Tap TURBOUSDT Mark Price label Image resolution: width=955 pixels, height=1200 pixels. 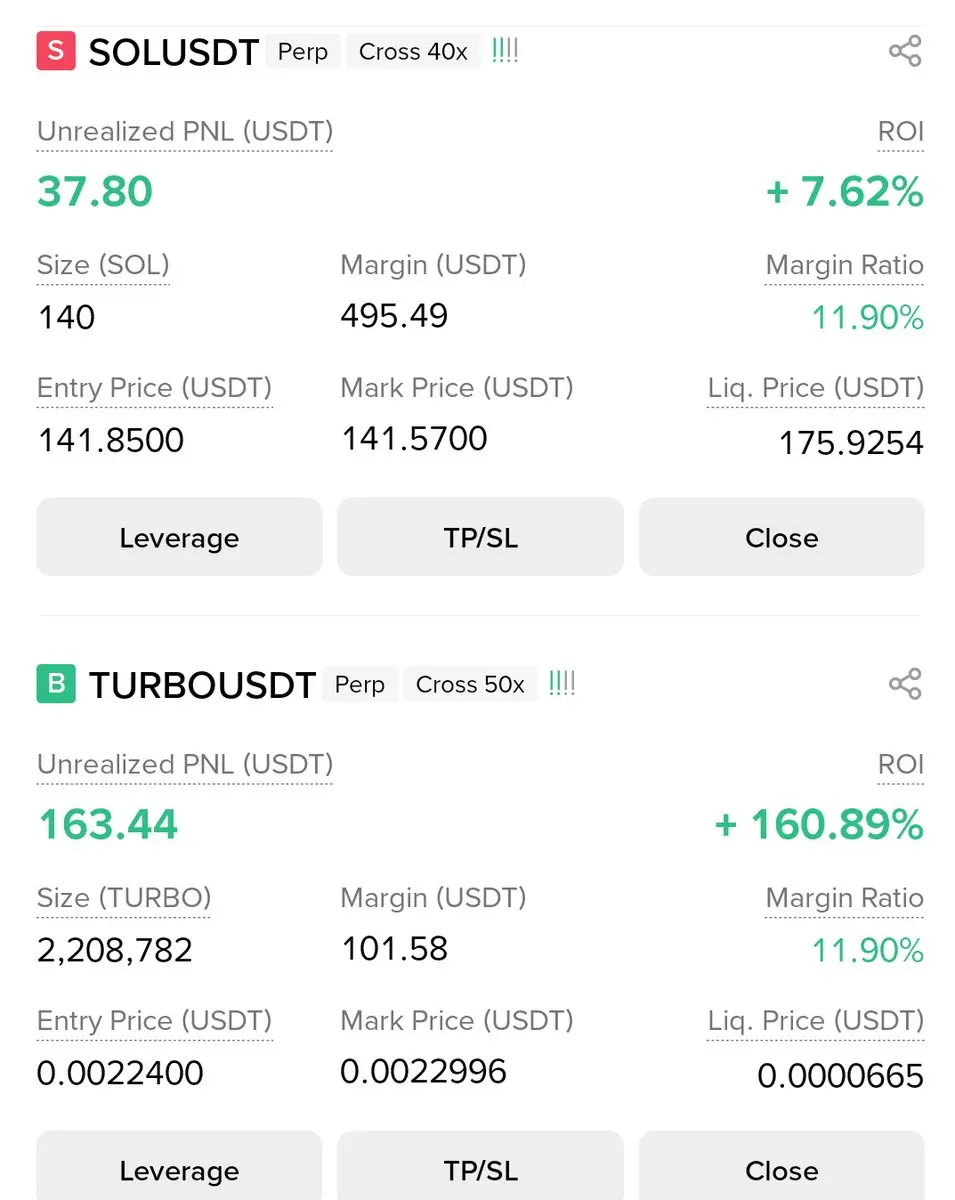click(x=457, y=1021)
